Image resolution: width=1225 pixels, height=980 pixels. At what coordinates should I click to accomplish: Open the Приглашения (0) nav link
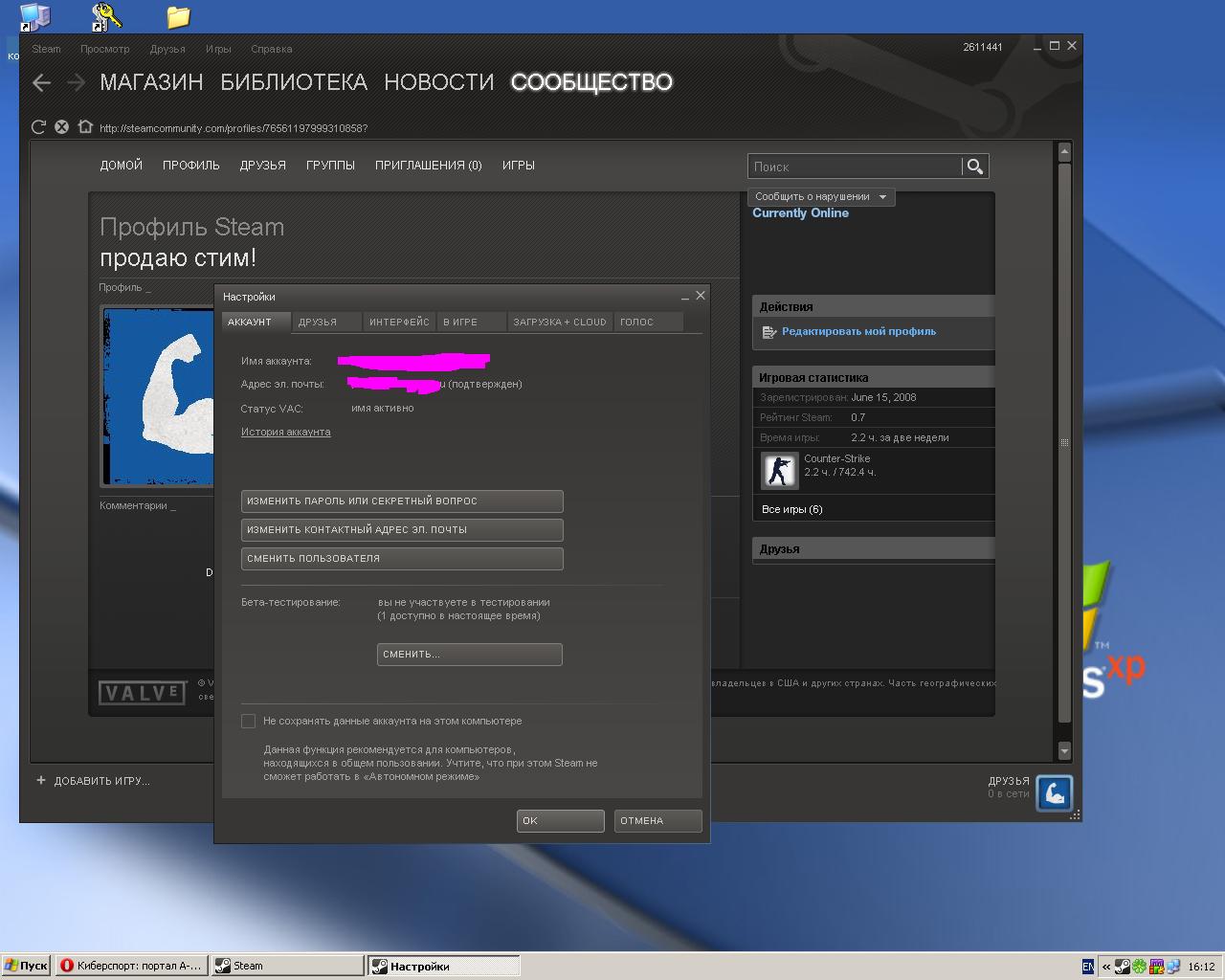(x=429, y=166)
